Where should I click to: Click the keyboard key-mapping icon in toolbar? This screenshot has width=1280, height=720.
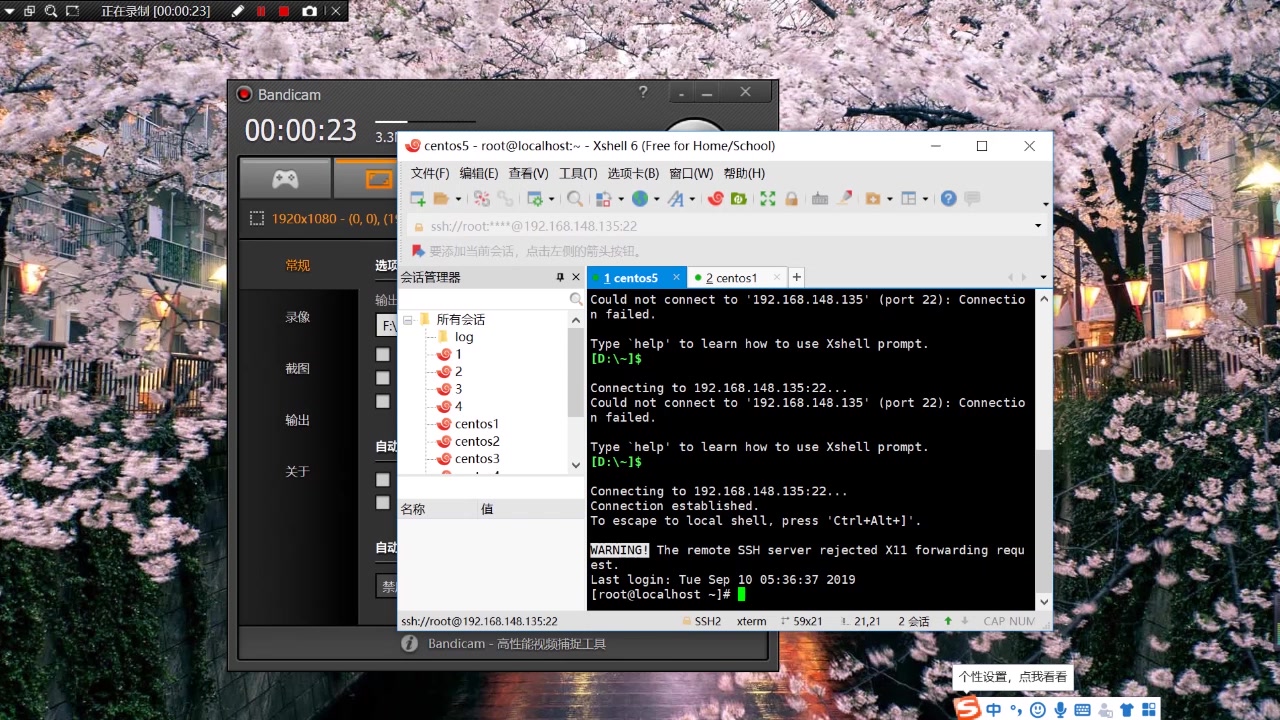tap(820, 198)
